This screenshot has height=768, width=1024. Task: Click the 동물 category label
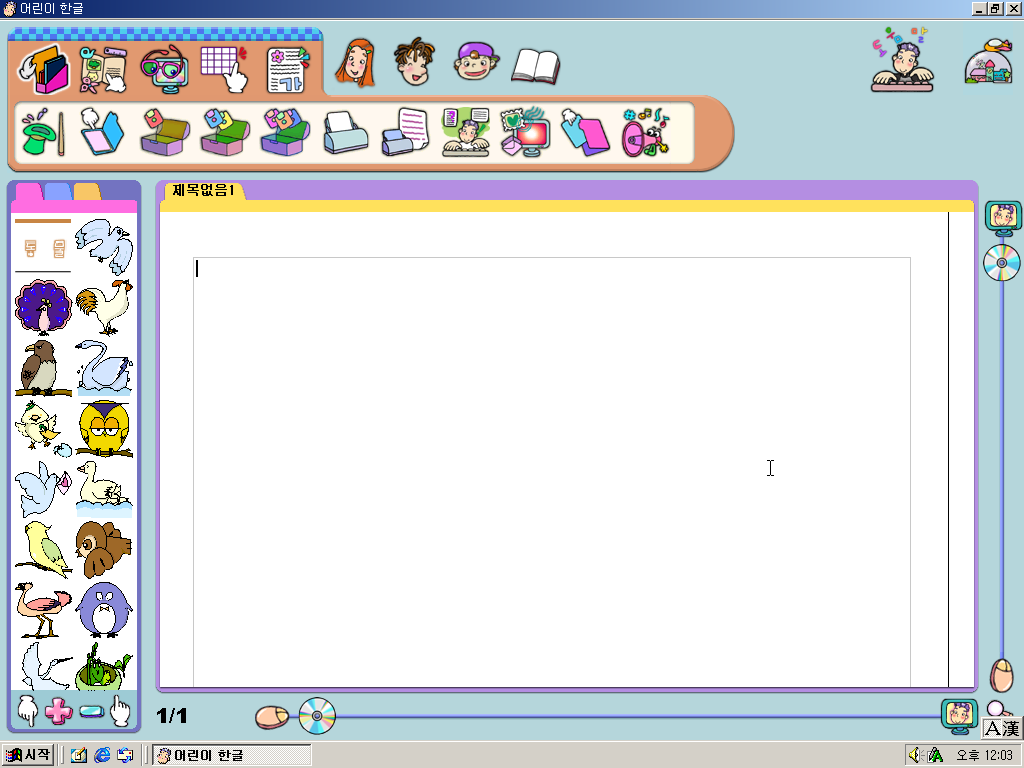click(44, 248)
